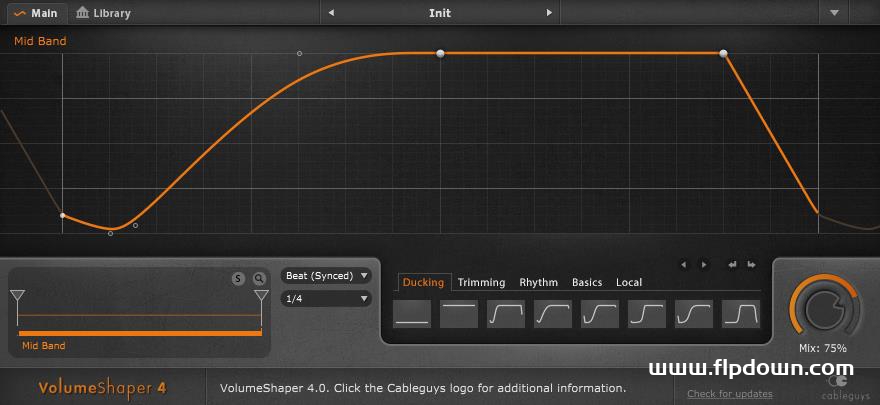Click the Init preset name field
Image resolution: width=880 pixels, height=405 pixels.
(440, 13)
